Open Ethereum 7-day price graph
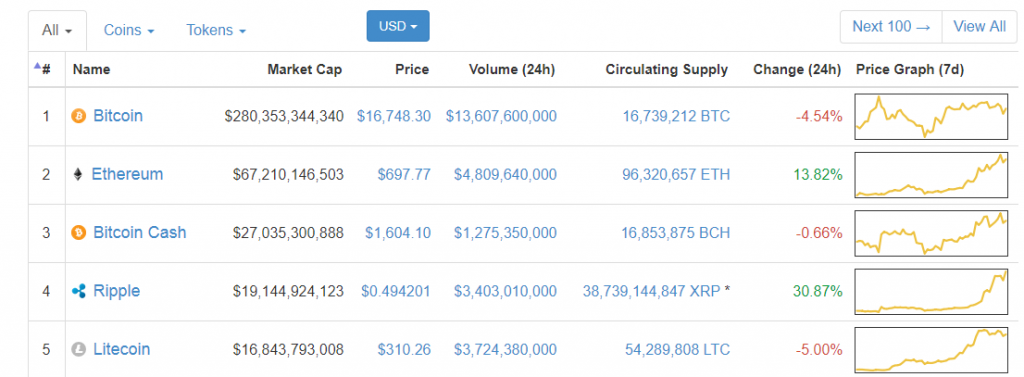This screenshot has width=1024, height=377. click(931, 174)
